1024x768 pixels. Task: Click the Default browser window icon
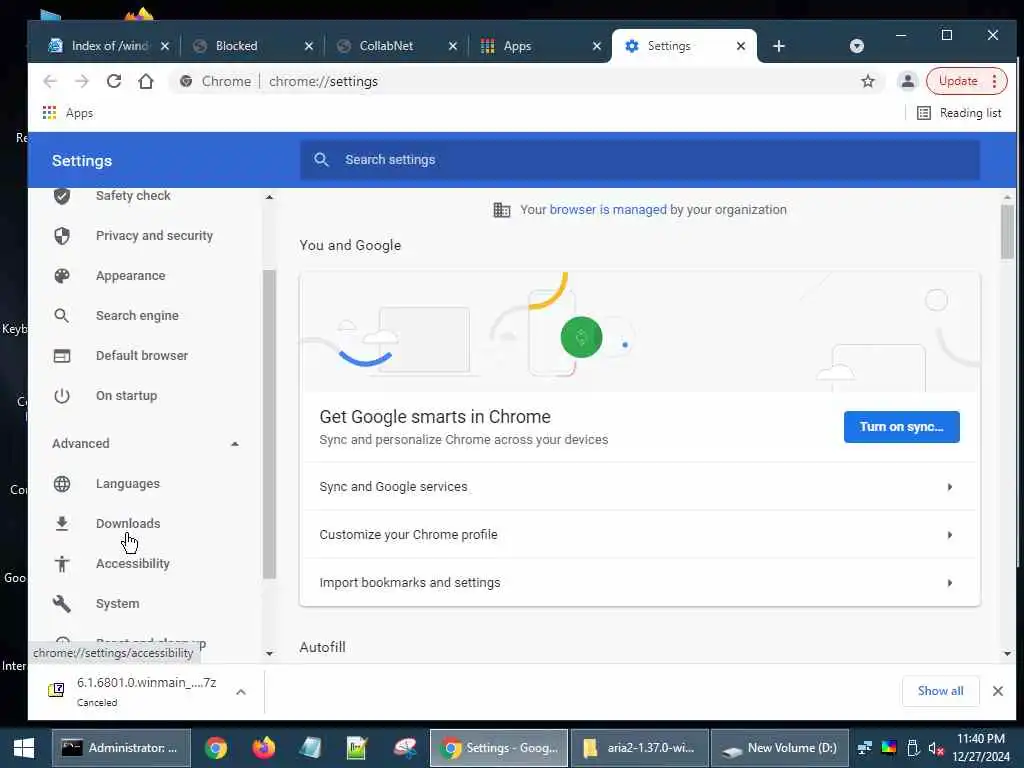tap(62, 356)
